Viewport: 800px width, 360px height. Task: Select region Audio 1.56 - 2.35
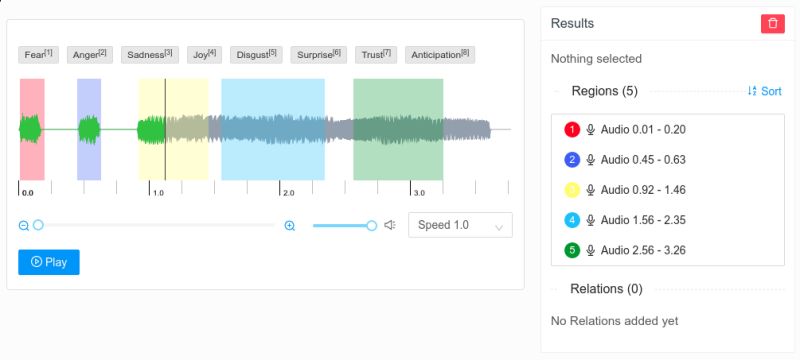668,220
